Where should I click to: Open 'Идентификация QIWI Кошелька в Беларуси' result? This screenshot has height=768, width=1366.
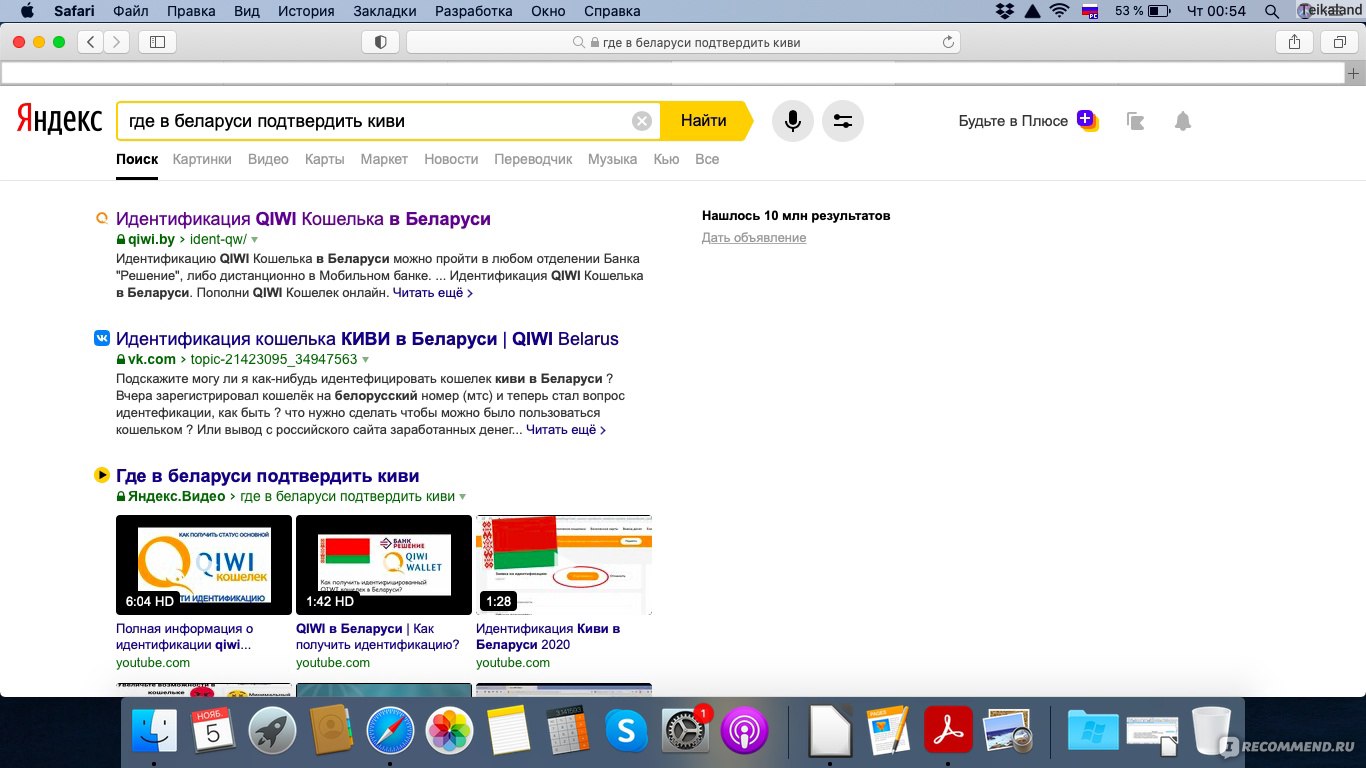(303, 219)
